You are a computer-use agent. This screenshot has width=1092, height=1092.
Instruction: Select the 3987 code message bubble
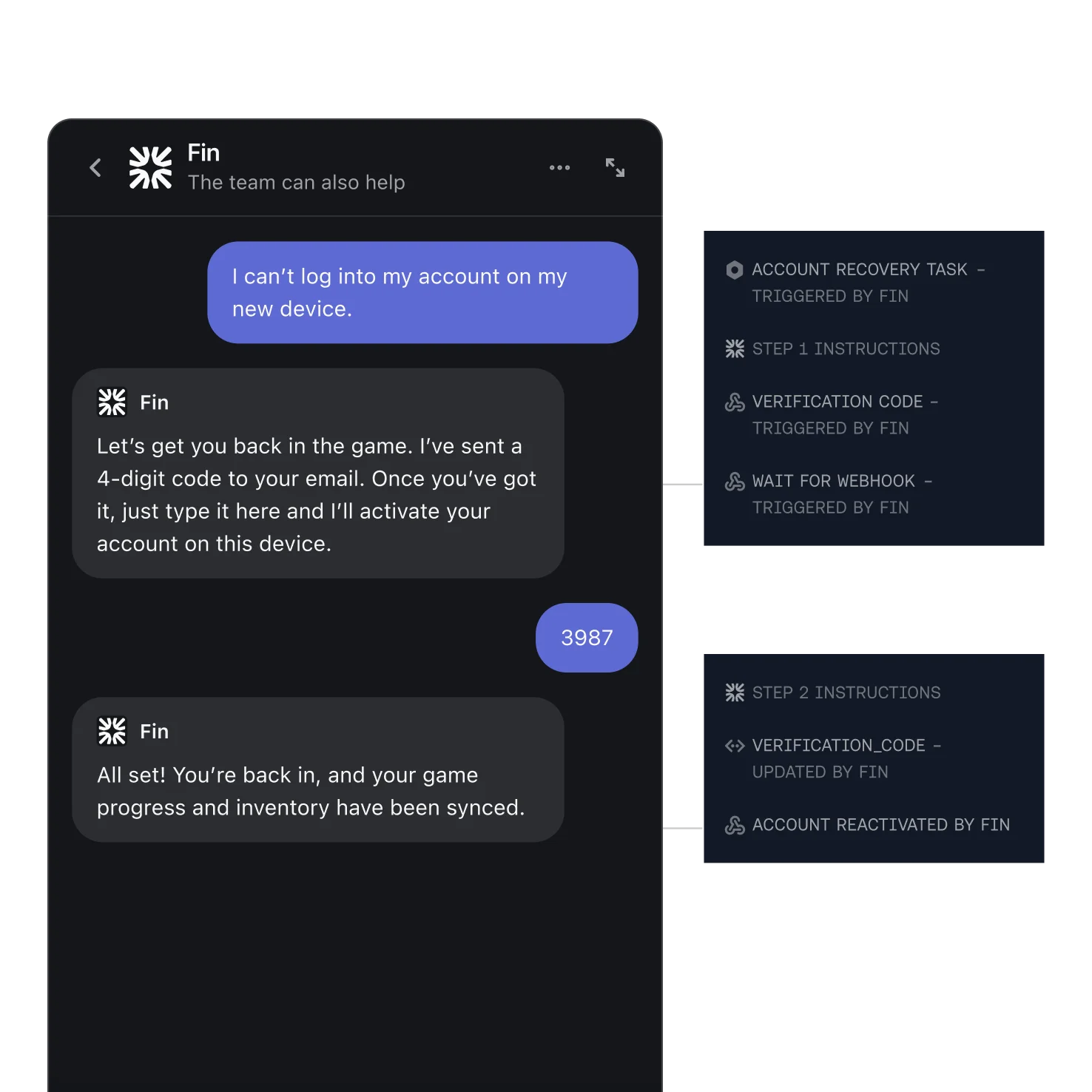tap(587, 637)
